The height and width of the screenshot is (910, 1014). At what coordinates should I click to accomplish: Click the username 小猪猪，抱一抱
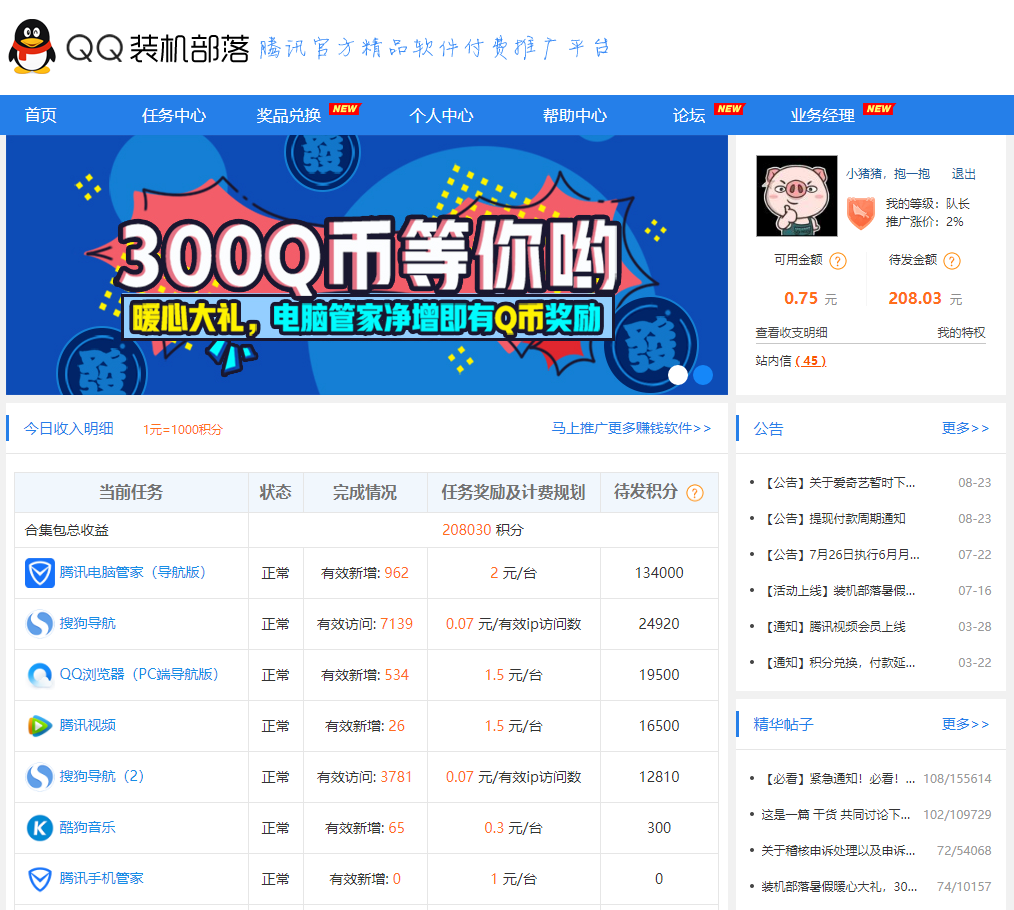(x=888, y=174)
